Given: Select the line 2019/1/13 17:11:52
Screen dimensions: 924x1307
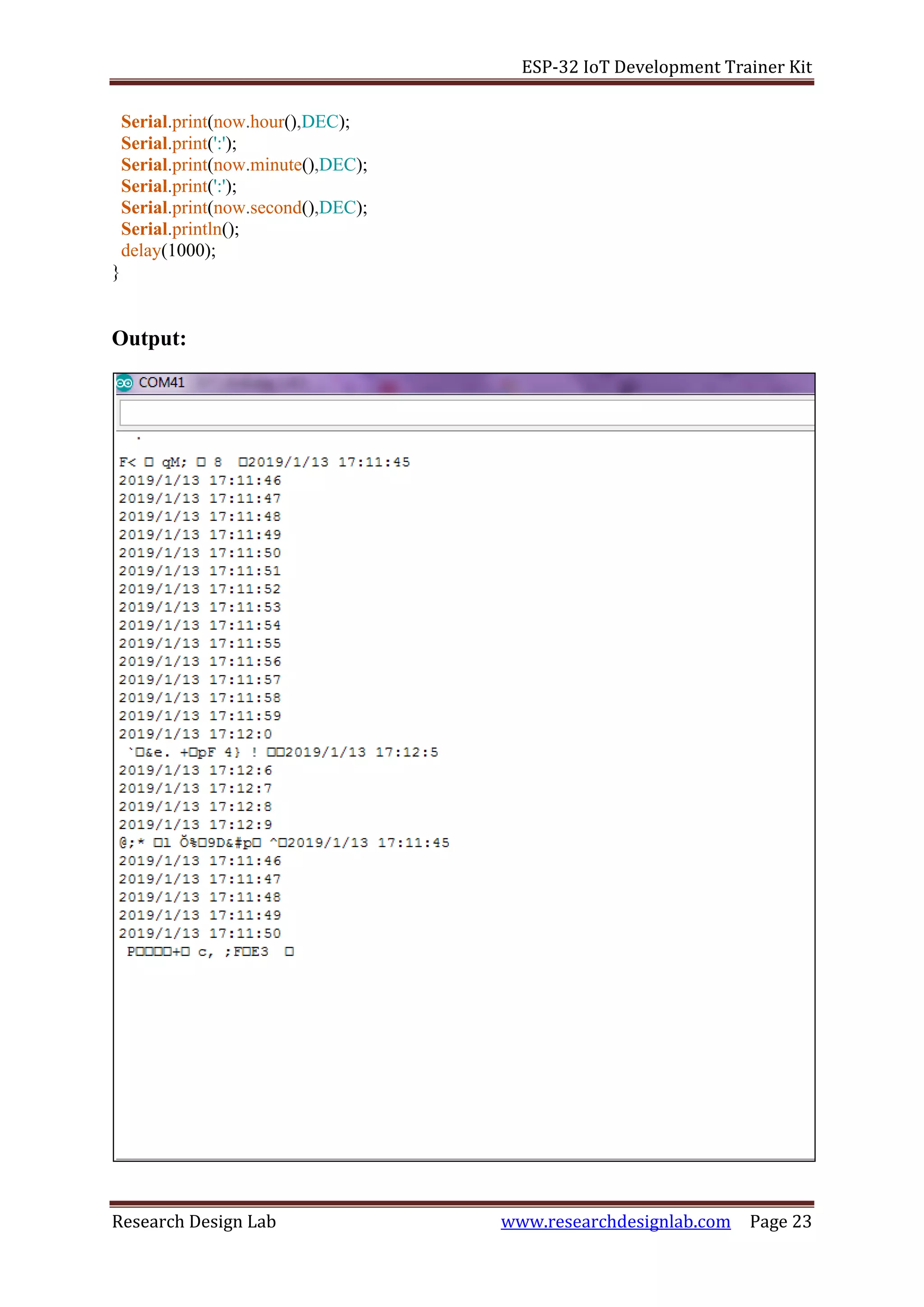Looking at the screenshot, I should pyautogui.click(x=200, y=589).
